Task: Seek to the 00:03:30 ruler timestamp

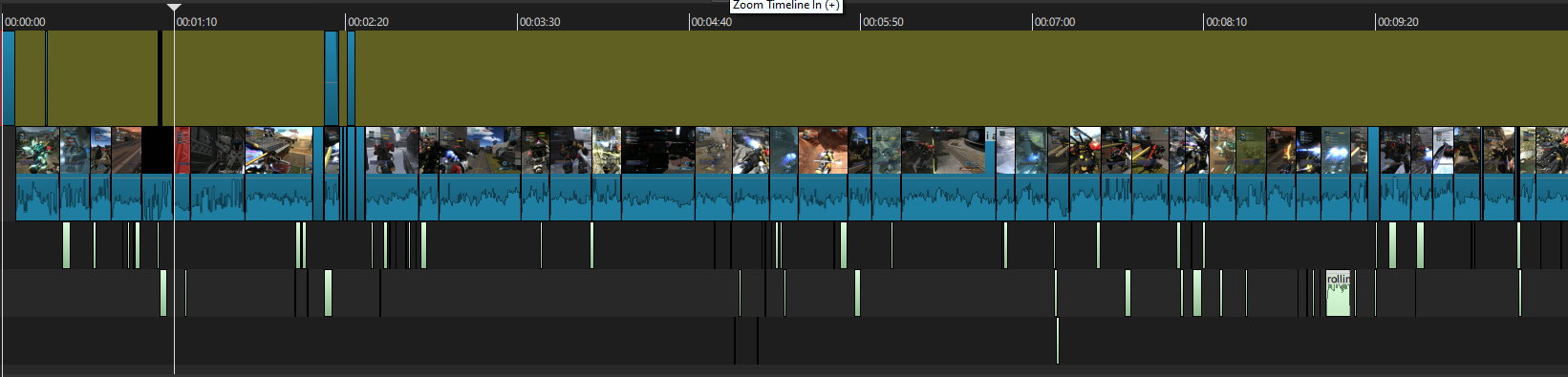Action: pos(540,22)
